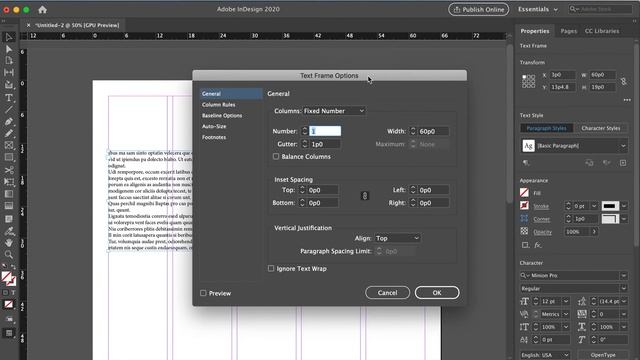Screen dimensions: 640x360
Task: Open the English: USA language dropdown
Action: [544, 355]
